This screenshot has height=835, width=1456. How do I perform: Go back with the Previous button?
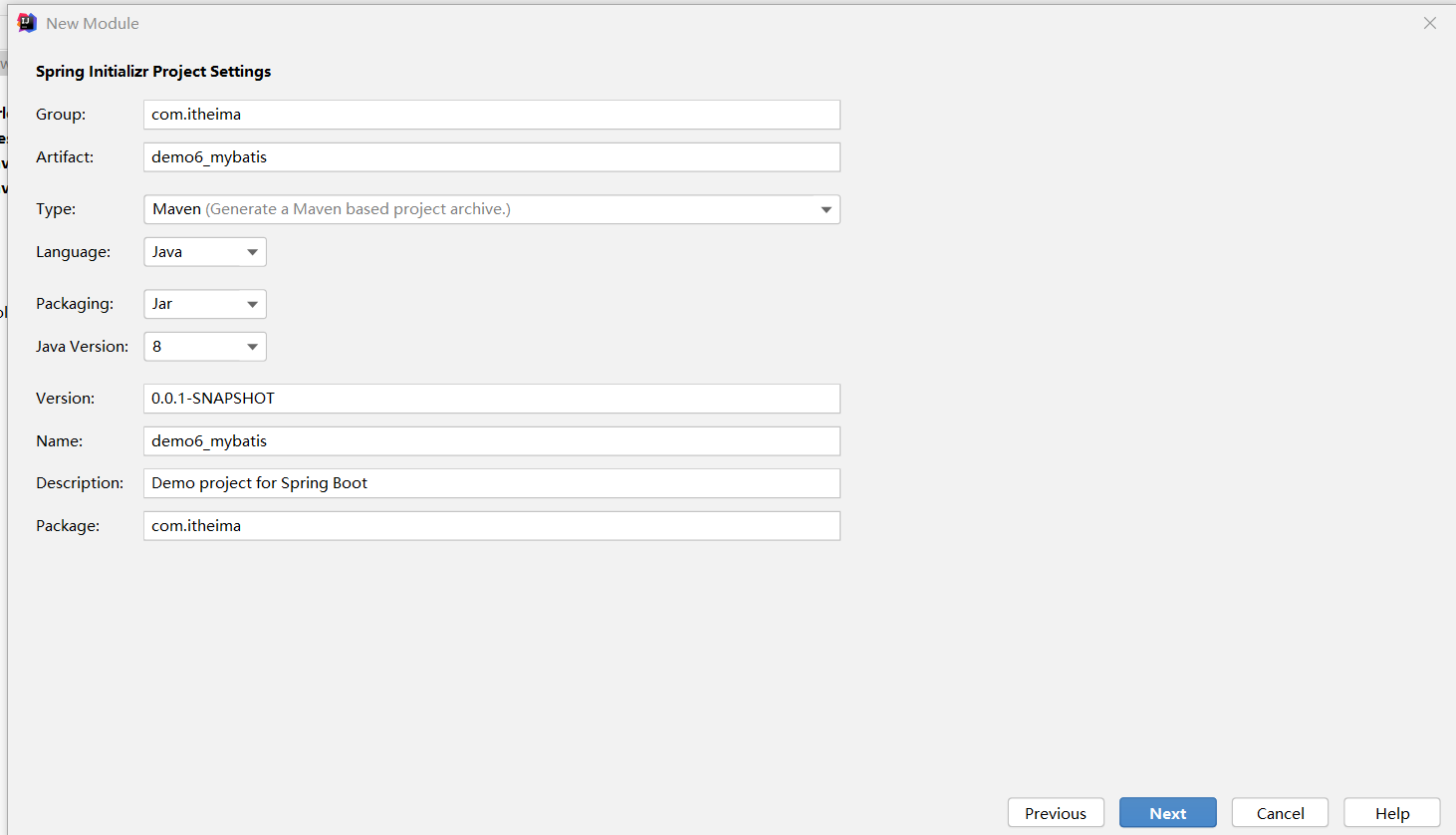pyautogui.click(x=1056, y=813)
